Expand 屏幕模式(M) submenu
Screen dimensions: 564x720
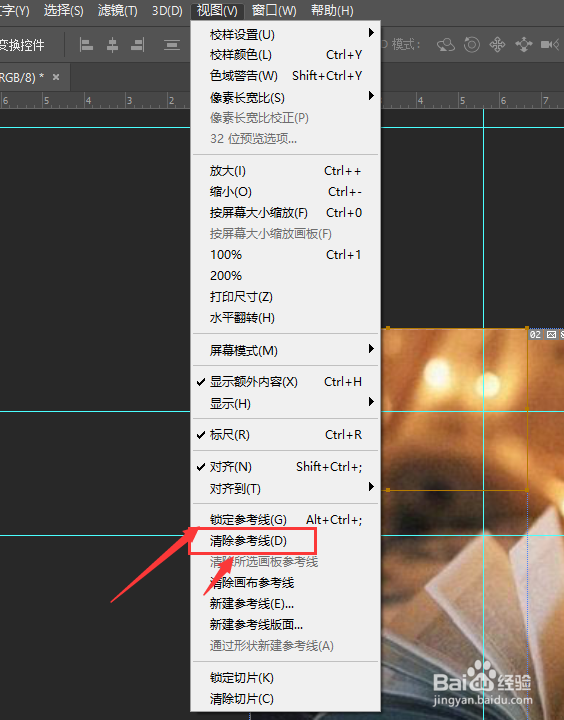tap(285, 350)
